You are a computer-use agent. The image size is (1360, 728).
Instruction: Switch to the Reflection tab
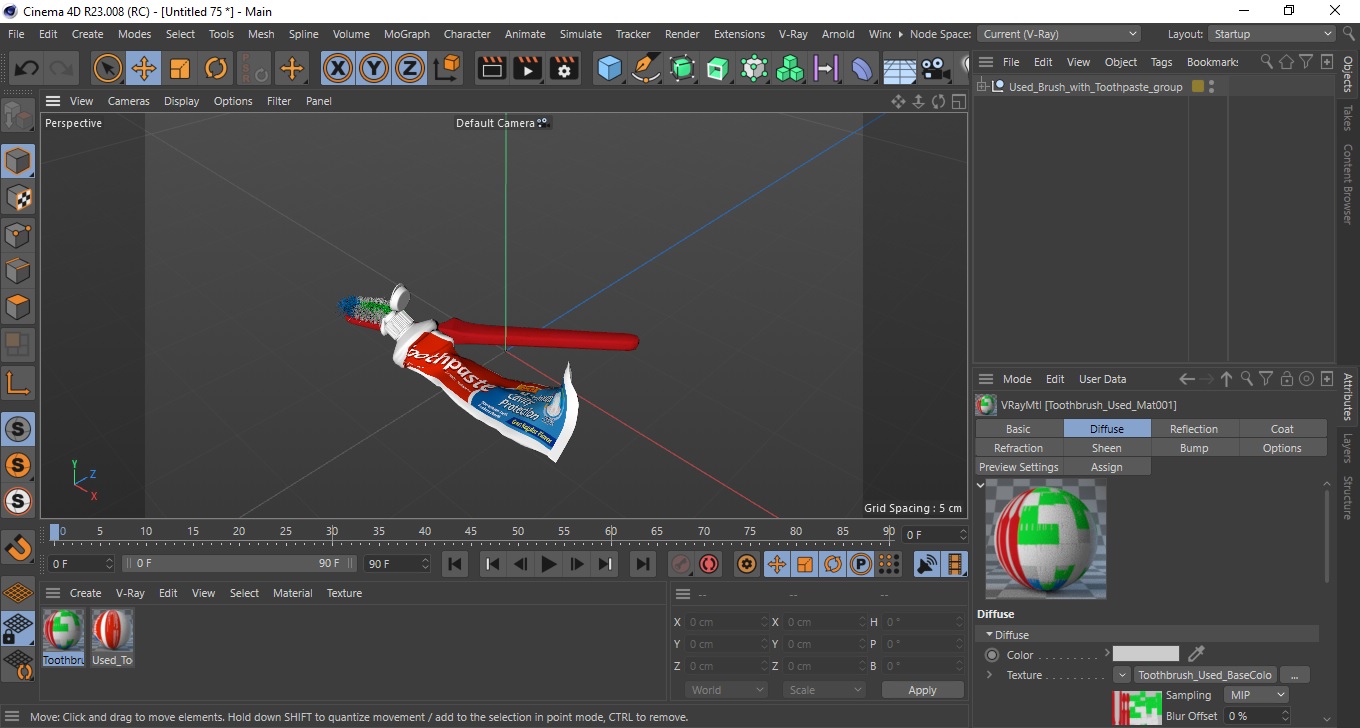point(1194,429)
